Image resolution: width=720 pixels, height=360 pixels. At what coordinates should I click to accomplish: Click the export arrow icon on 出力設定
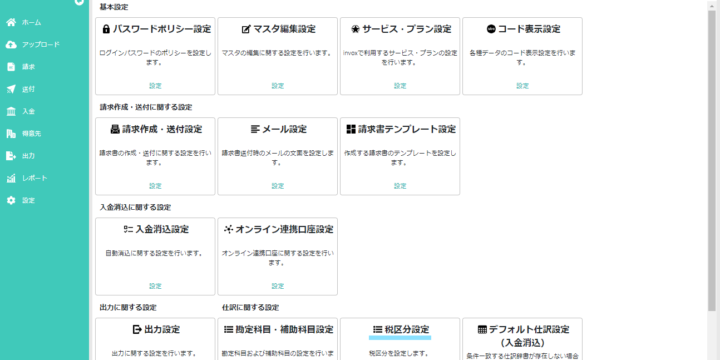(137, 329)
